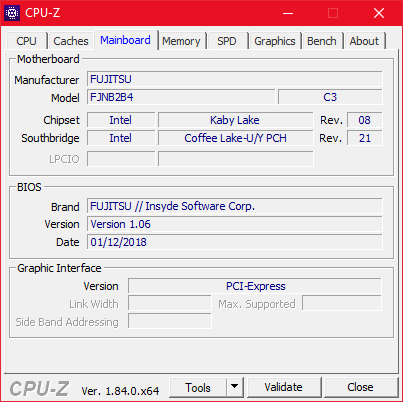Click the CPU-Z app icon in title bar
Viewport: 403px width, 402px height.
pos(12,13)
